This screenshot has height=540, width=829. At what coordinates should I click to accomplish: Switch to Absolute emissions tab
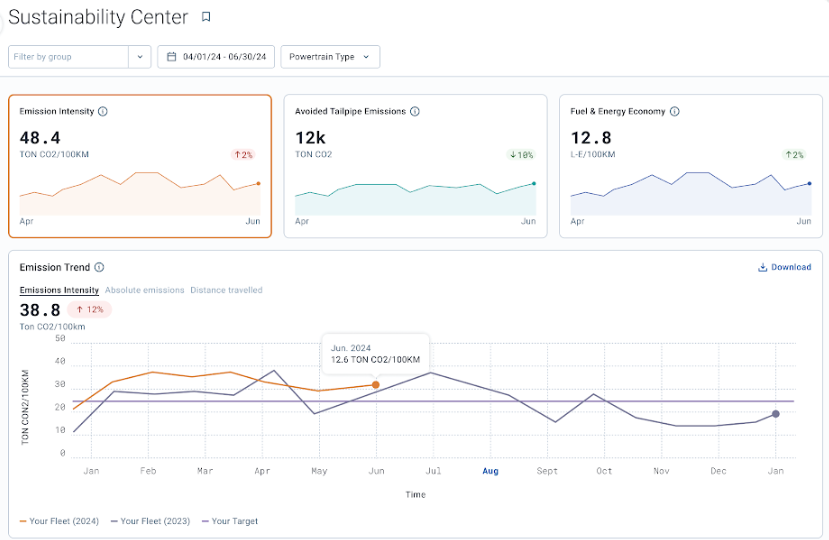pos(145,290)
